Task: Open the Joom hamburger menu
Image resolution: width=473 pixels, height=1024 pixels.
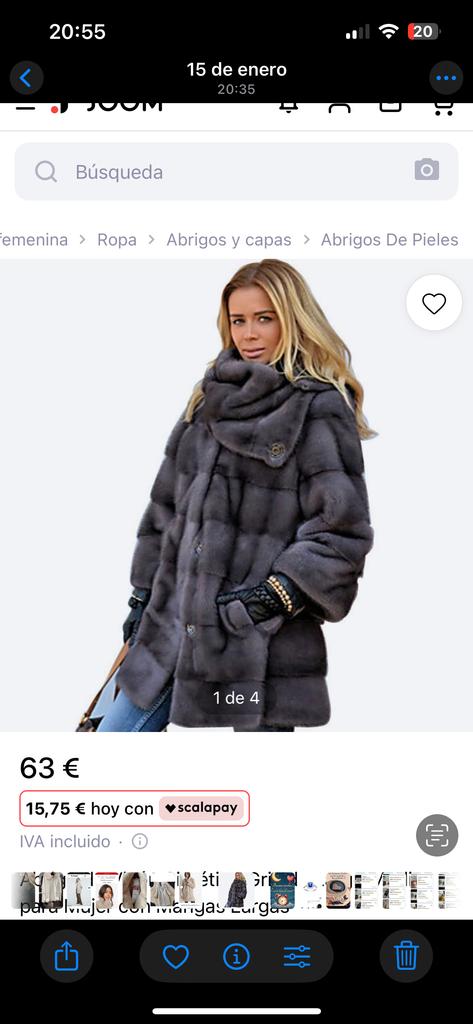Action: point(25,106)
